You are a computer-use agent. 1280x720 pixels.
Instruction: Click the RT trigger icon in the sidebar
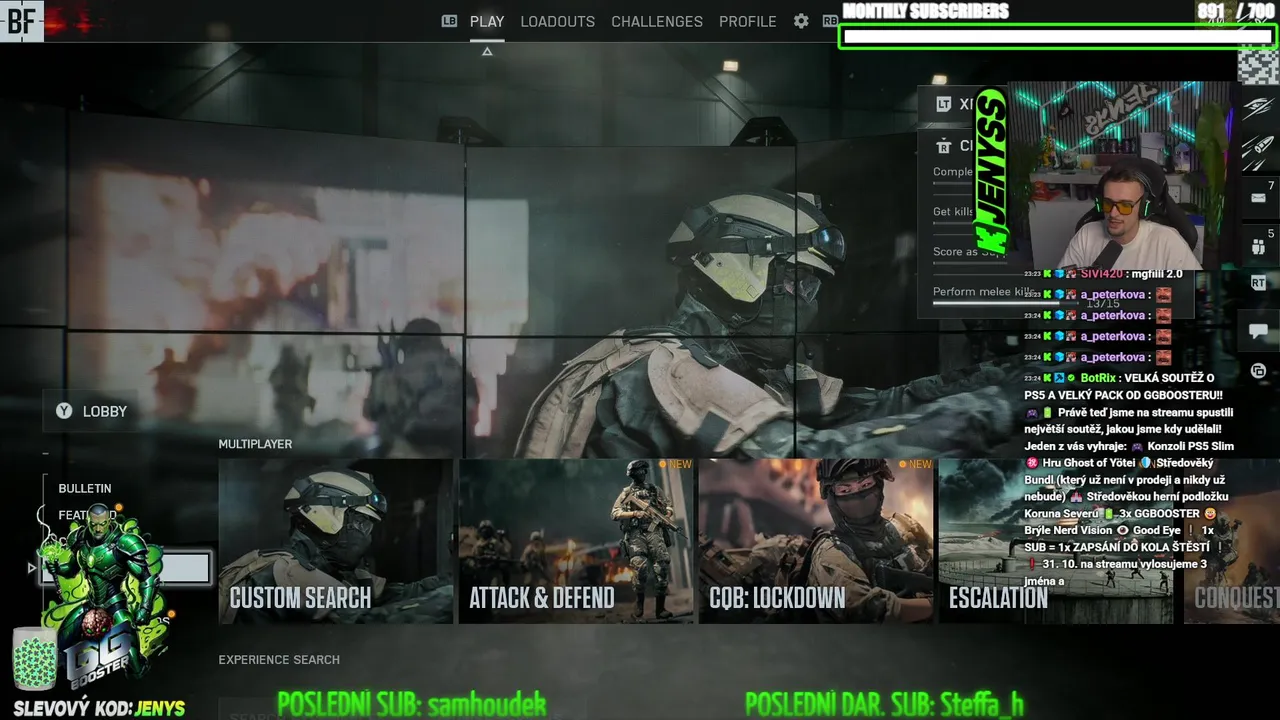[1258, 284]
